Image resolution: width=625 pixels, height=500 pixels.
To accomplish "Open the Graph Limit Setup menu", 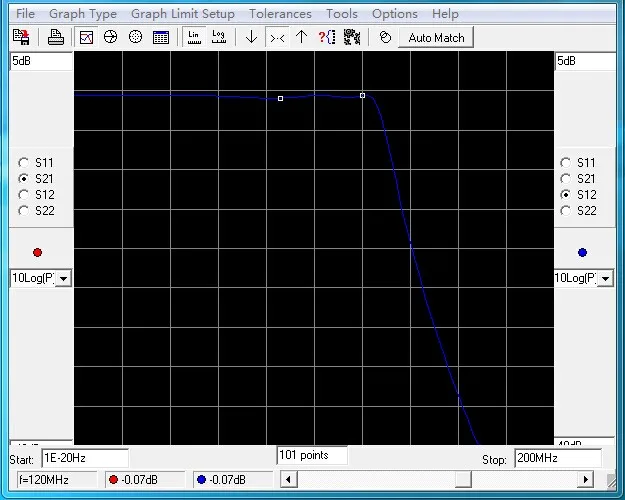I will pyautogui.click(x=183, y=14).
